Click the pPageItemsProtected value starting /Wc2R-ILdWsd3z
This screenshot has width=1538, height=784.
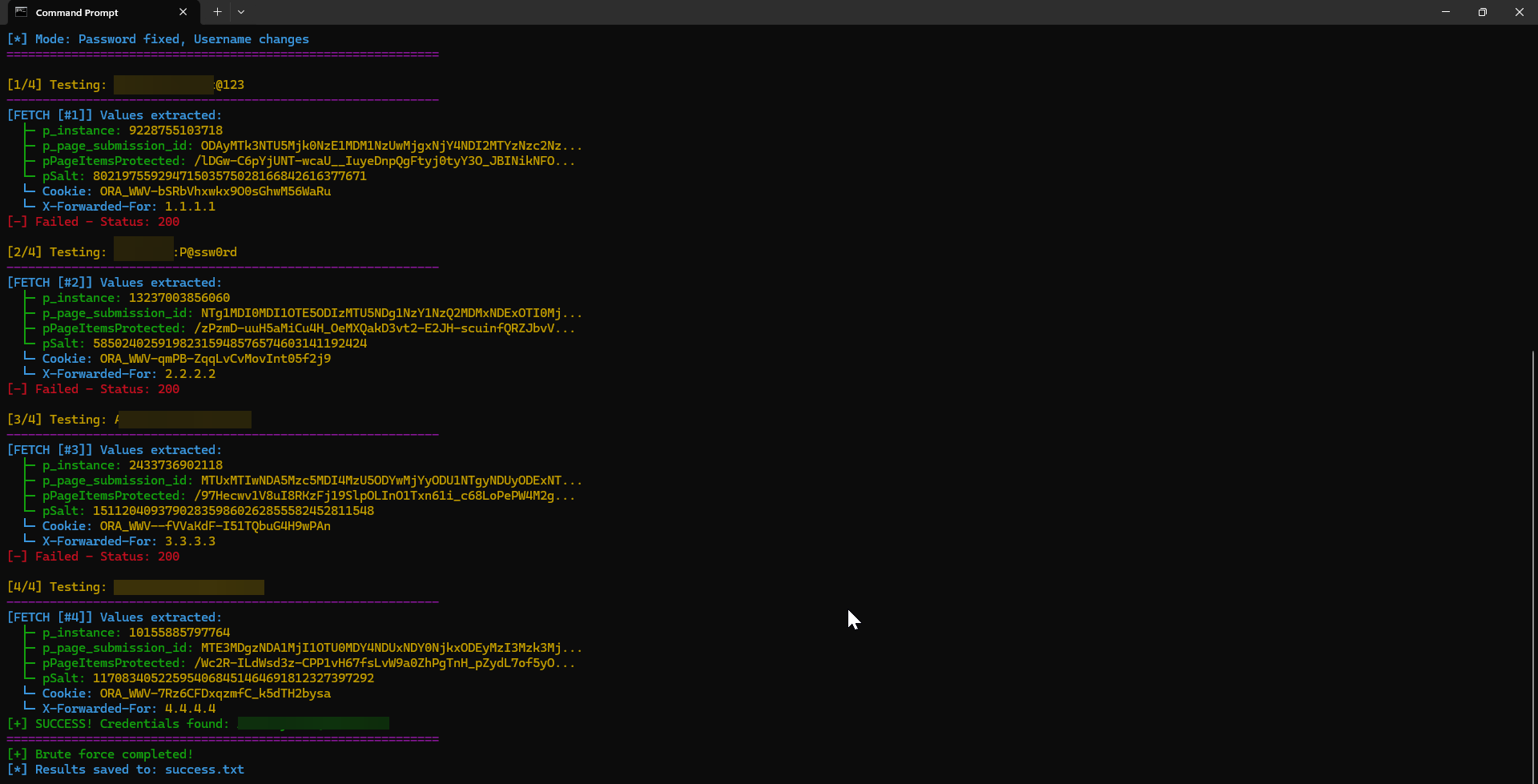(x=384, y=663)
